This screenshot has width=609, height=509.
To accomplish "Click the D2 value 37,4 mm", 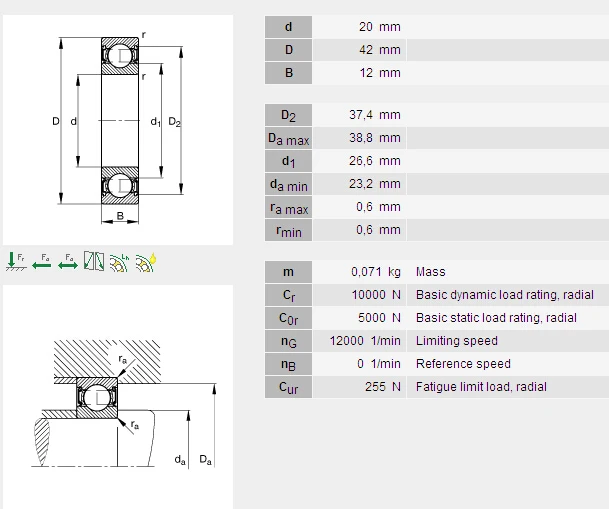I will 379,115.
